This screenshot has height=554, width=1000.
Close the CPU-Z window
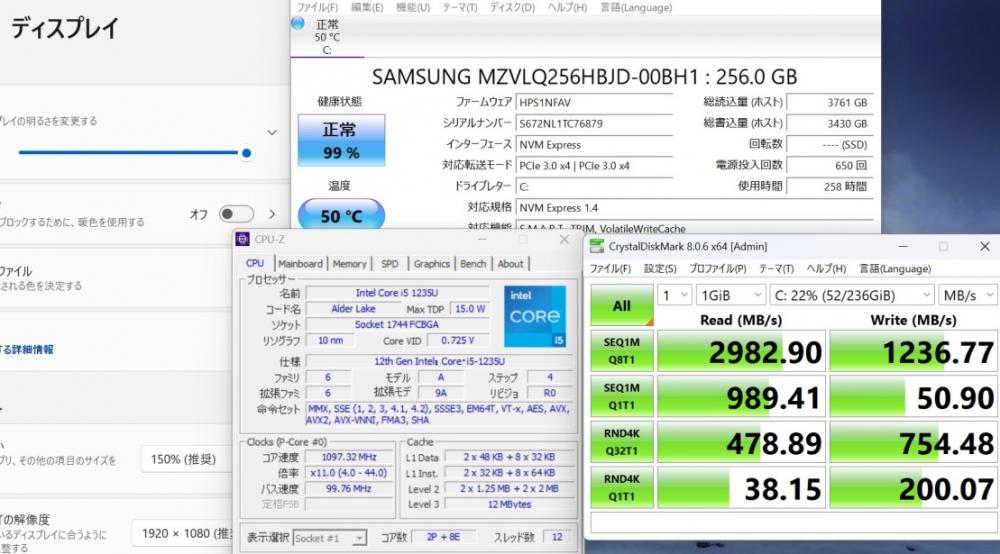point(564,239)
